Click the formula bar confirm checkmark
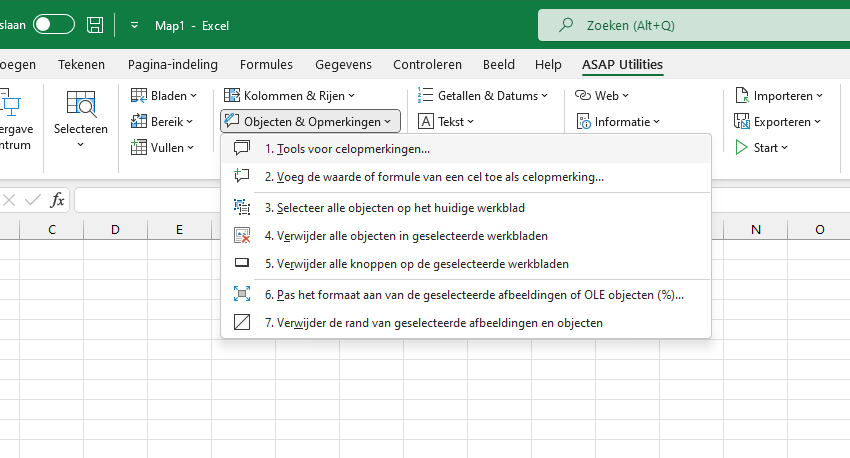Viewport: 850px width, 458px height. point(33,201)
